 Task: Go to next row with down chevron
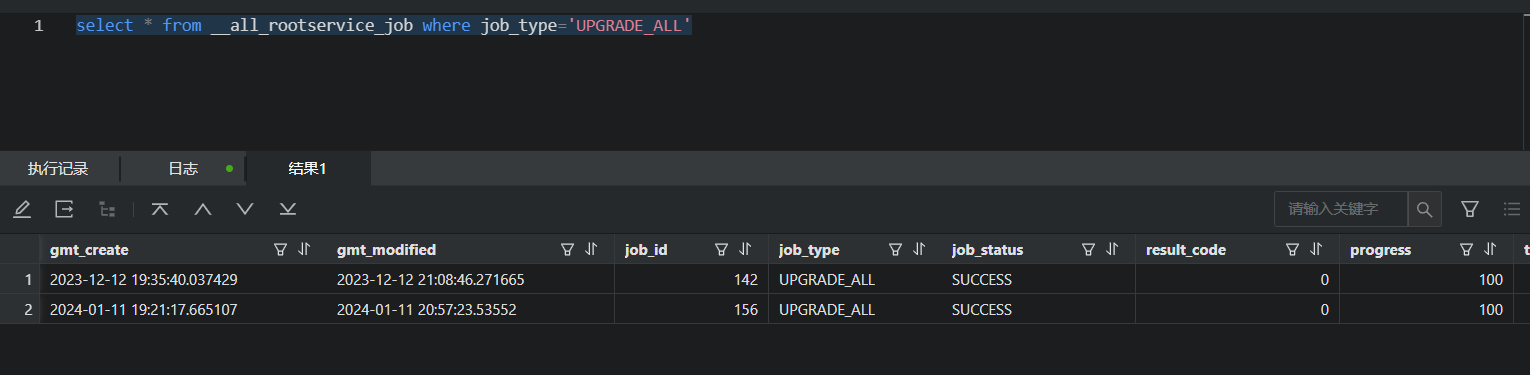(245, 209)
